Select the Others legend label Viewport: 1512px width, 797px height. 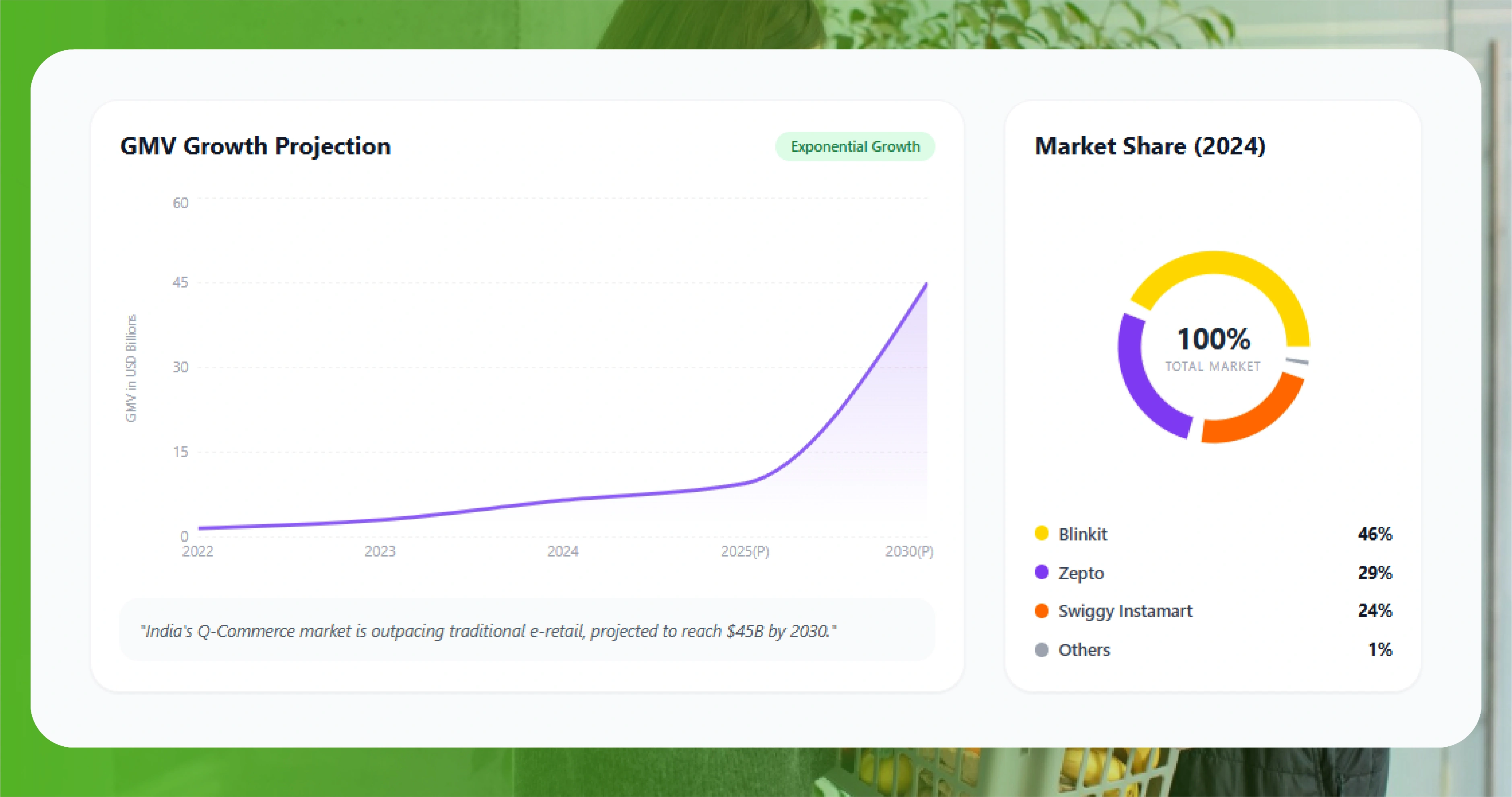pyautogui.click(x=1084, y=650)
